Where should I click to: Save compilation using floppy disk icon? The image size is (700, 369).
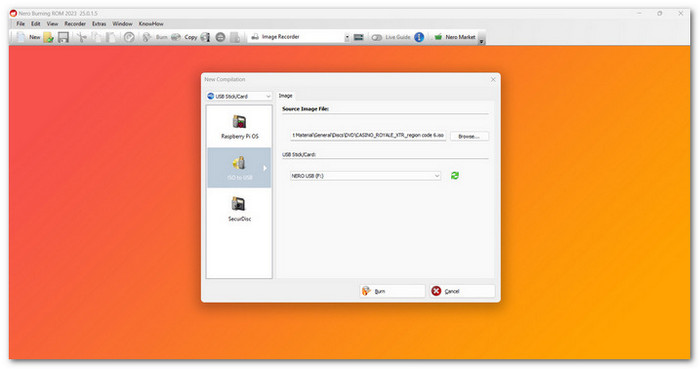coord(63,37)
